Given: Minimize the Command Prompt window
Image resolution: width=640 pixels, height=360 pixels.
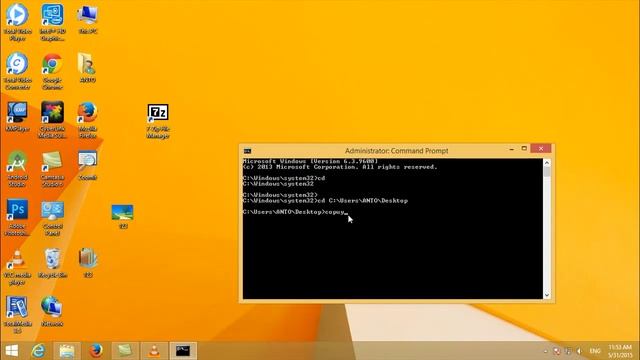Looking at the screenshot, I should click(511, 149).
